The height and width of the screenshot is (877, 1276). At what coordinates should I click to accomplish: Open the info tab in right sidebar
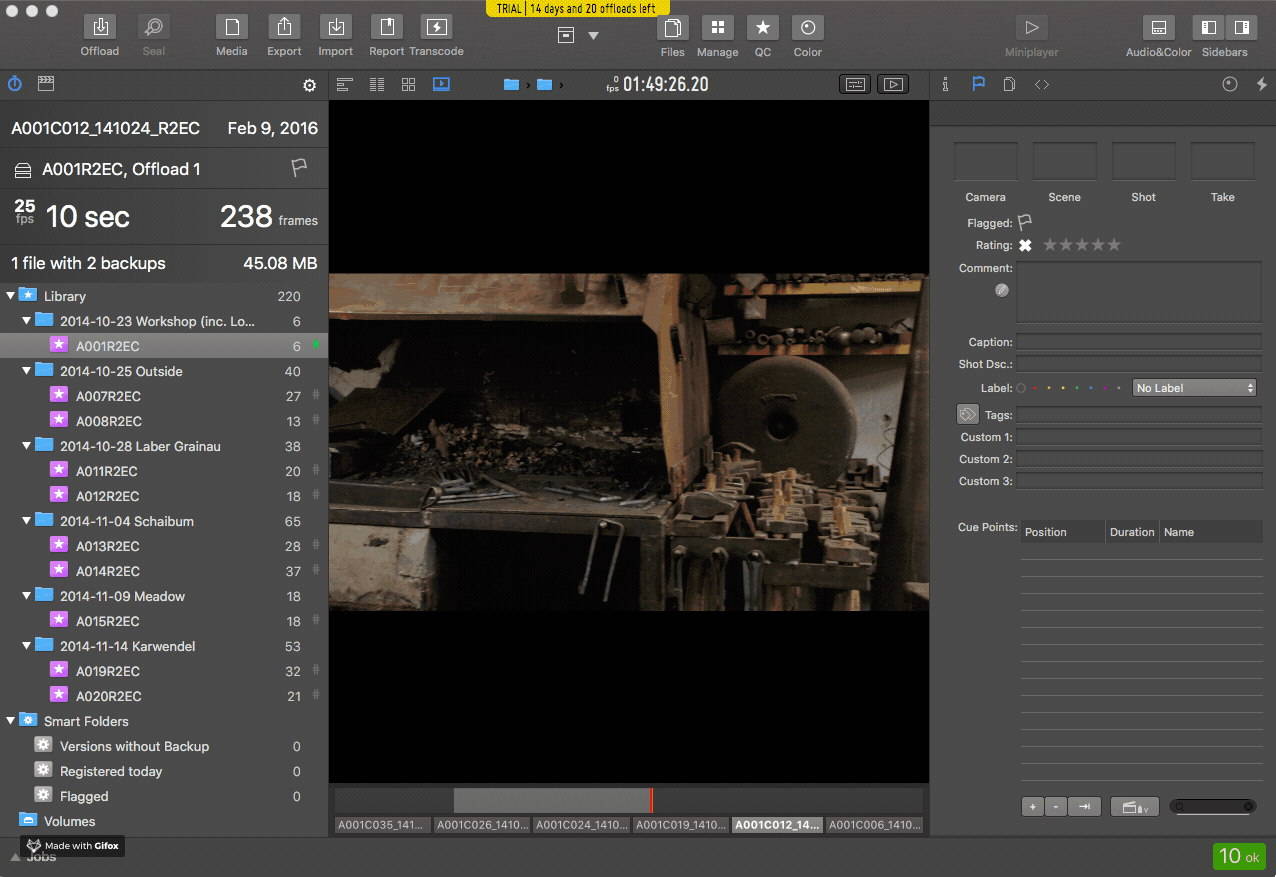(945, 85)
